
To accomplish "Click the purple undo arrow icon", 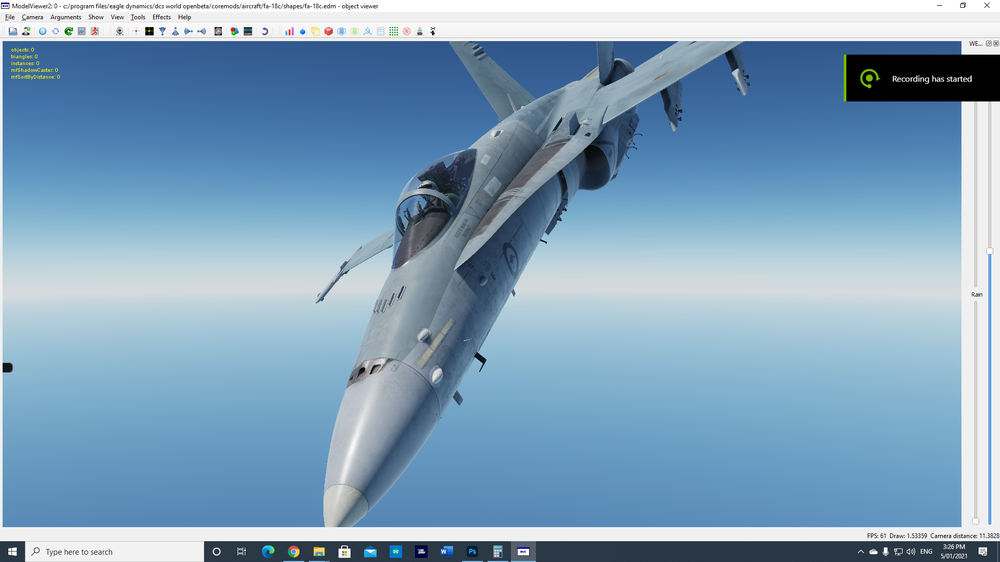I will pyautogui.click(x=265, y=31).
